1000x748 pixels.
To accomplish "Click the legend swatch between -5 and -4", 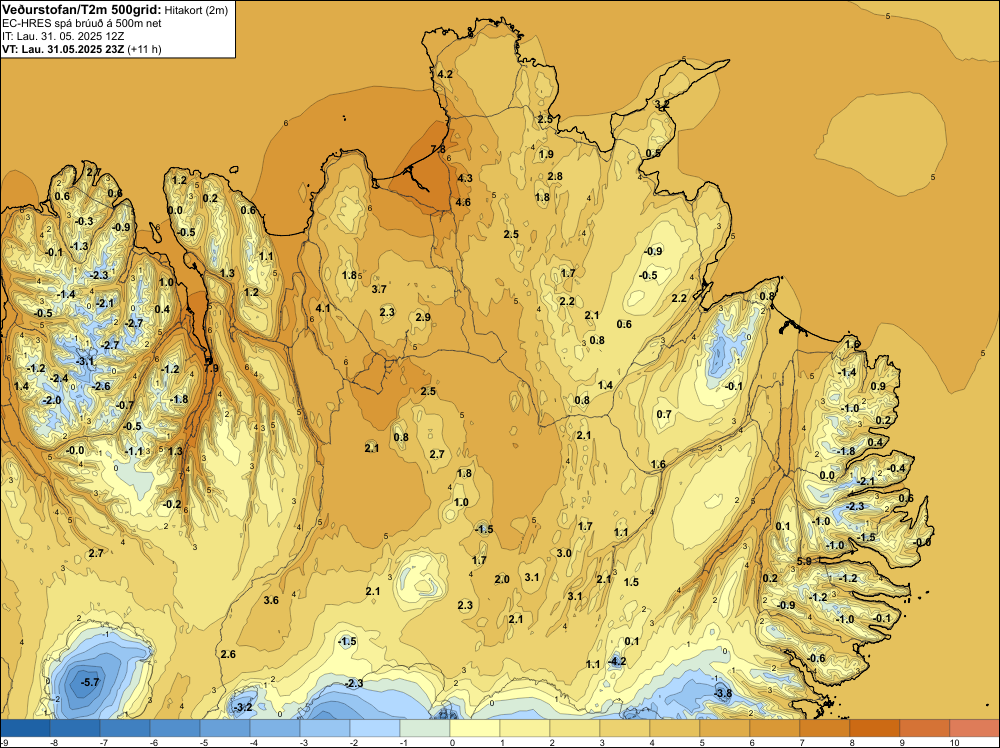I will point(224,728).
